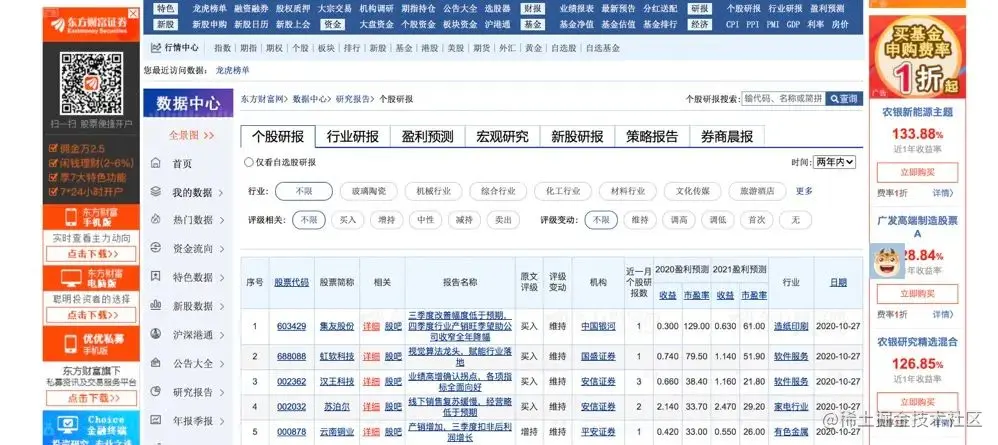Viewport: 998px width, 445px height.
Task: Select 仅看自选股研报 radio button
Action: [248, 162]
